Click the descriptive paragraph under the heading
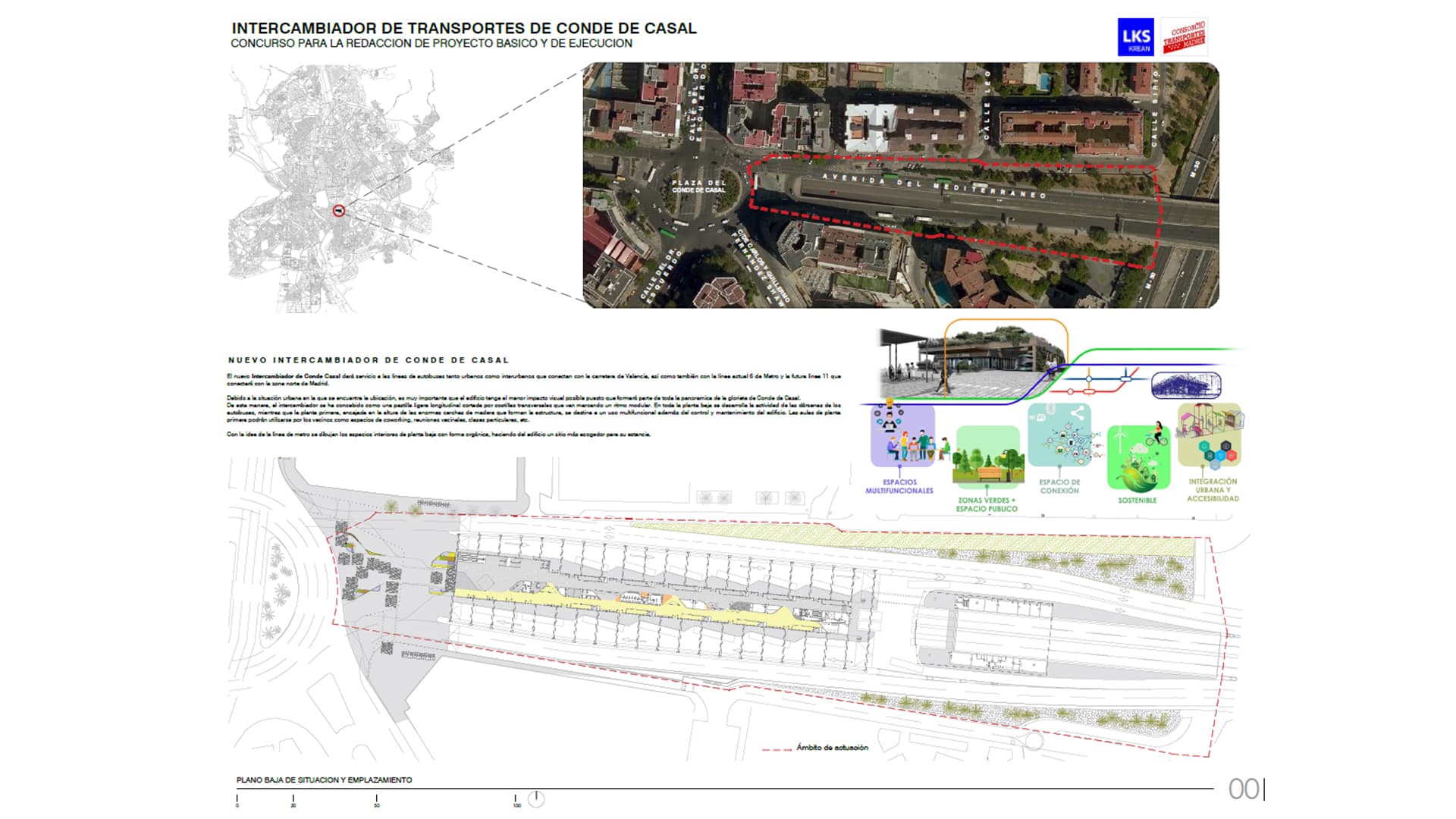 click(x=534, y=405)
